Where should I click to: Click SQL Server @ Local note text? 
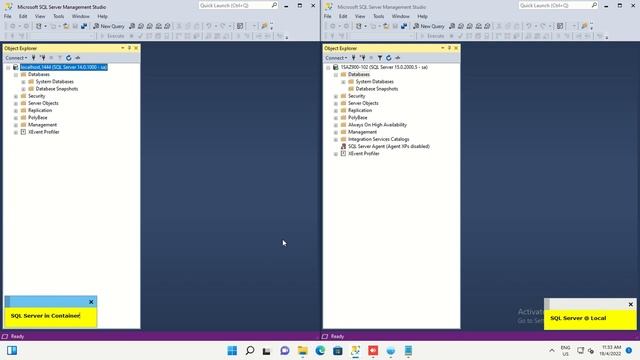tap(578, 318)
